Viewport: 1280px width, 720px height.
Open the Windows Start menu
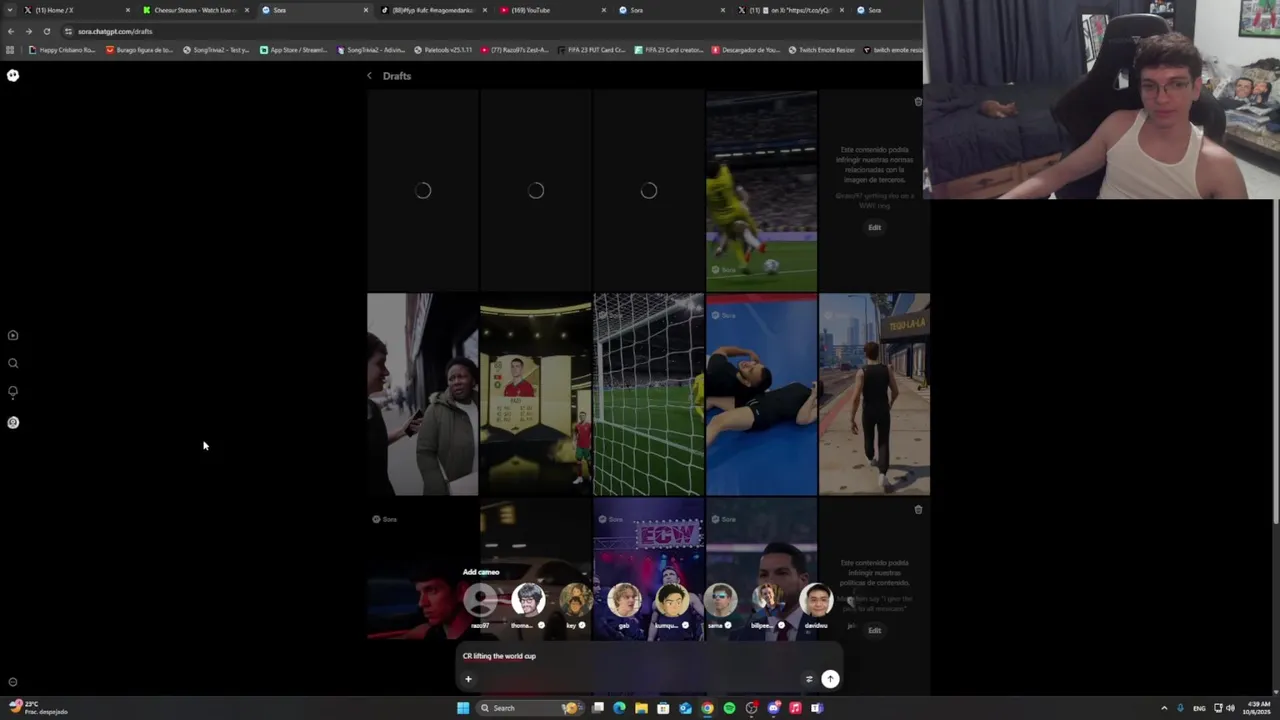(x=462, y=708)
